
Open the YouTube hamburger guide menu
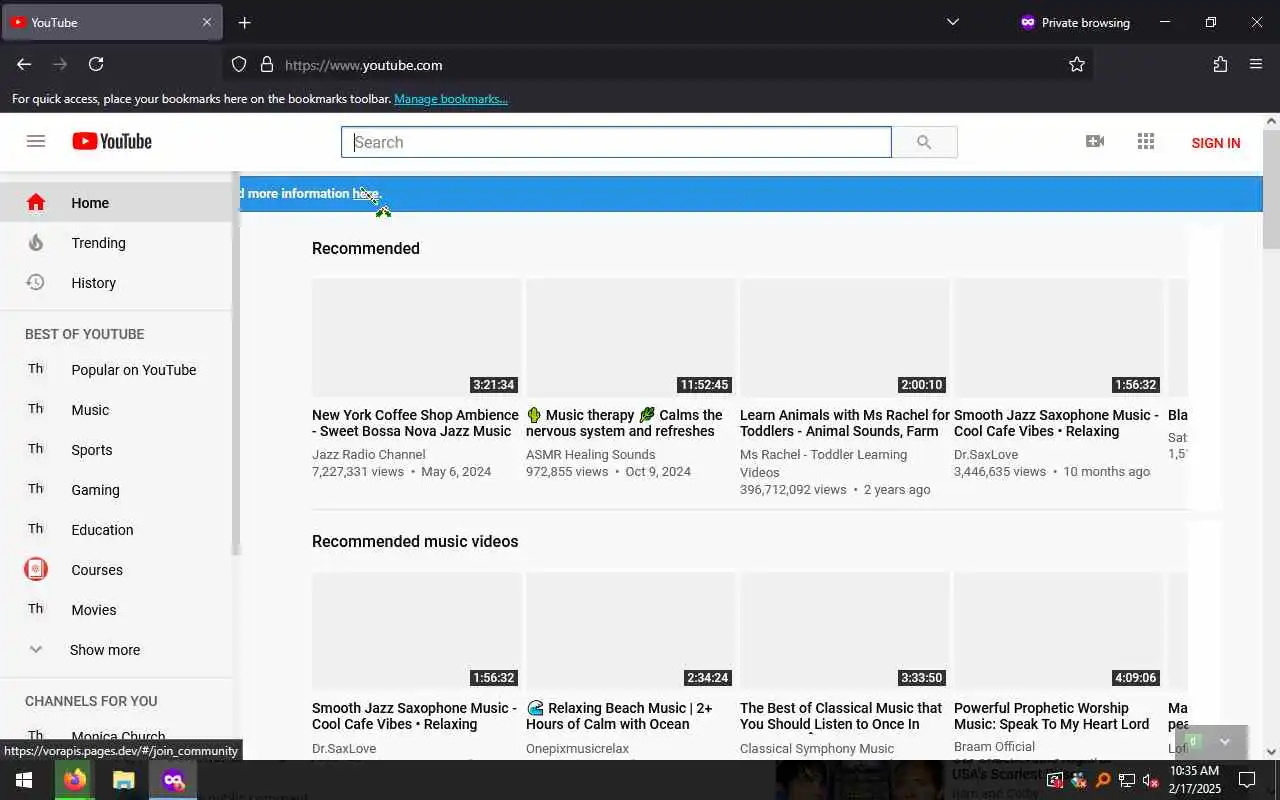(36, 141)
